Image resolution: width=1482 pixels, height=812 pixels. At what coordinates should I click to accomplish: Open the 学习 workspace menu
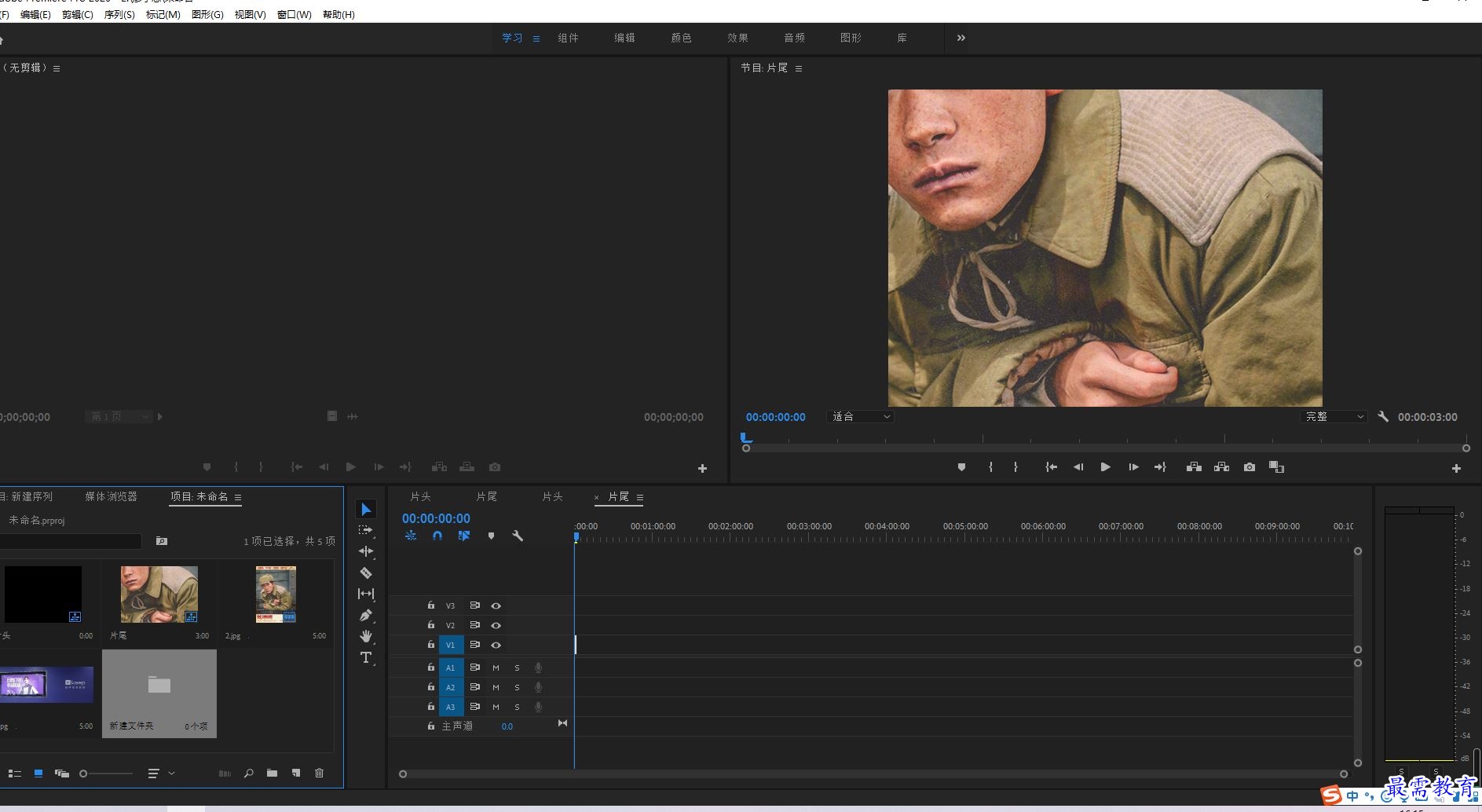536,38
